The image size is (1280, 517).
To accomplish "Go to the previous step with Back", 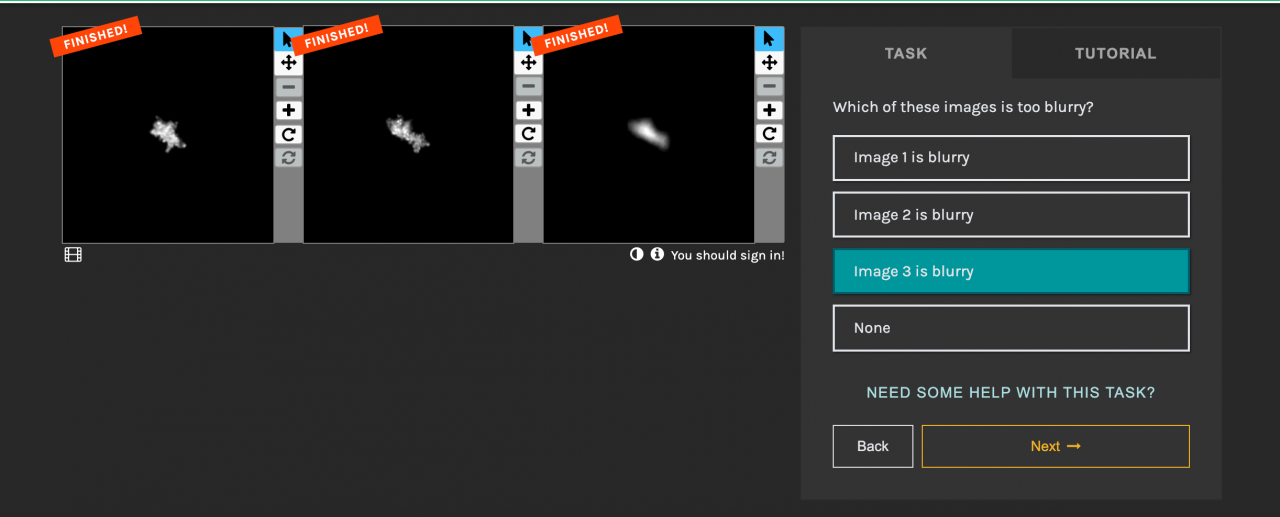I will [873, 446].
